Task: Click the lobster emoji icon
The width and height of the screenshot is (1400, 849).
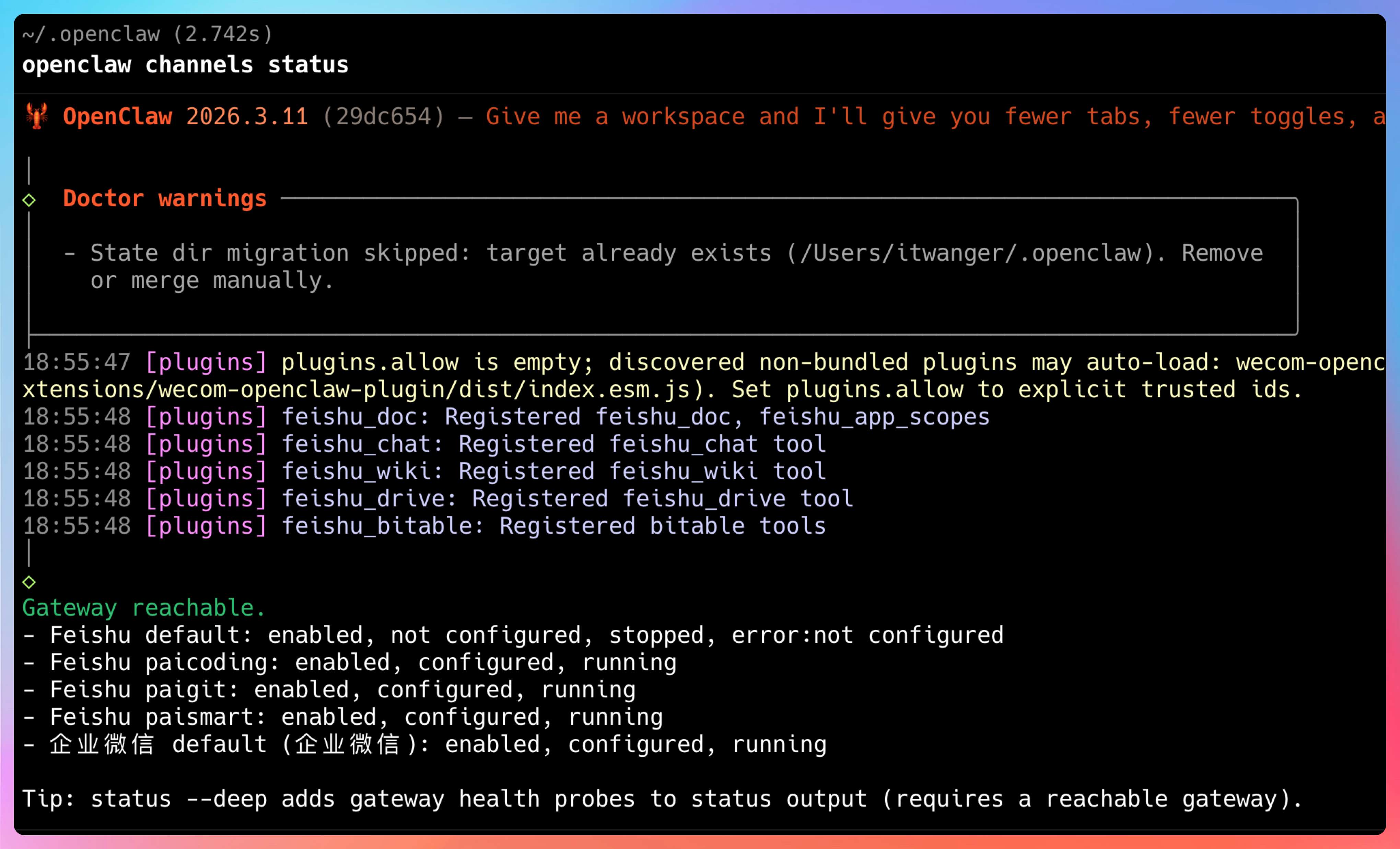Action: (x=36, y=116)
